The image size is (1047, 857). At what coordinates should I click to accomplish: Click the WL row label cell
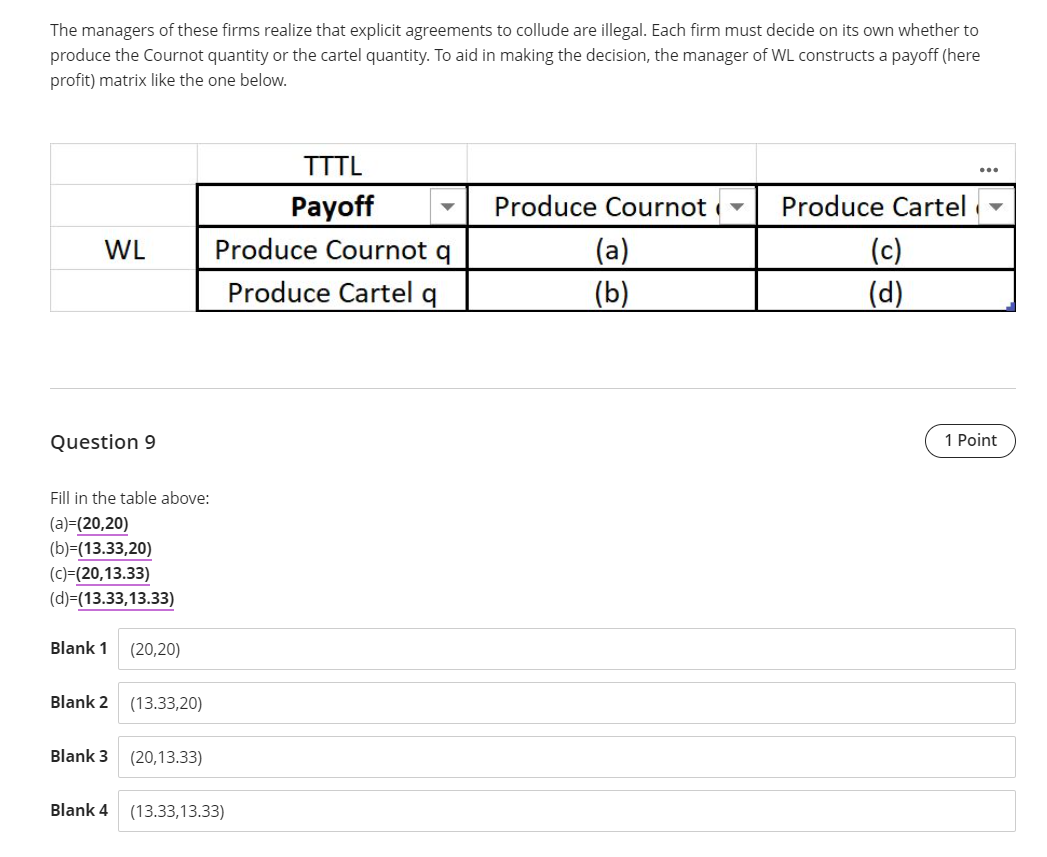click(x=124, y=249)
